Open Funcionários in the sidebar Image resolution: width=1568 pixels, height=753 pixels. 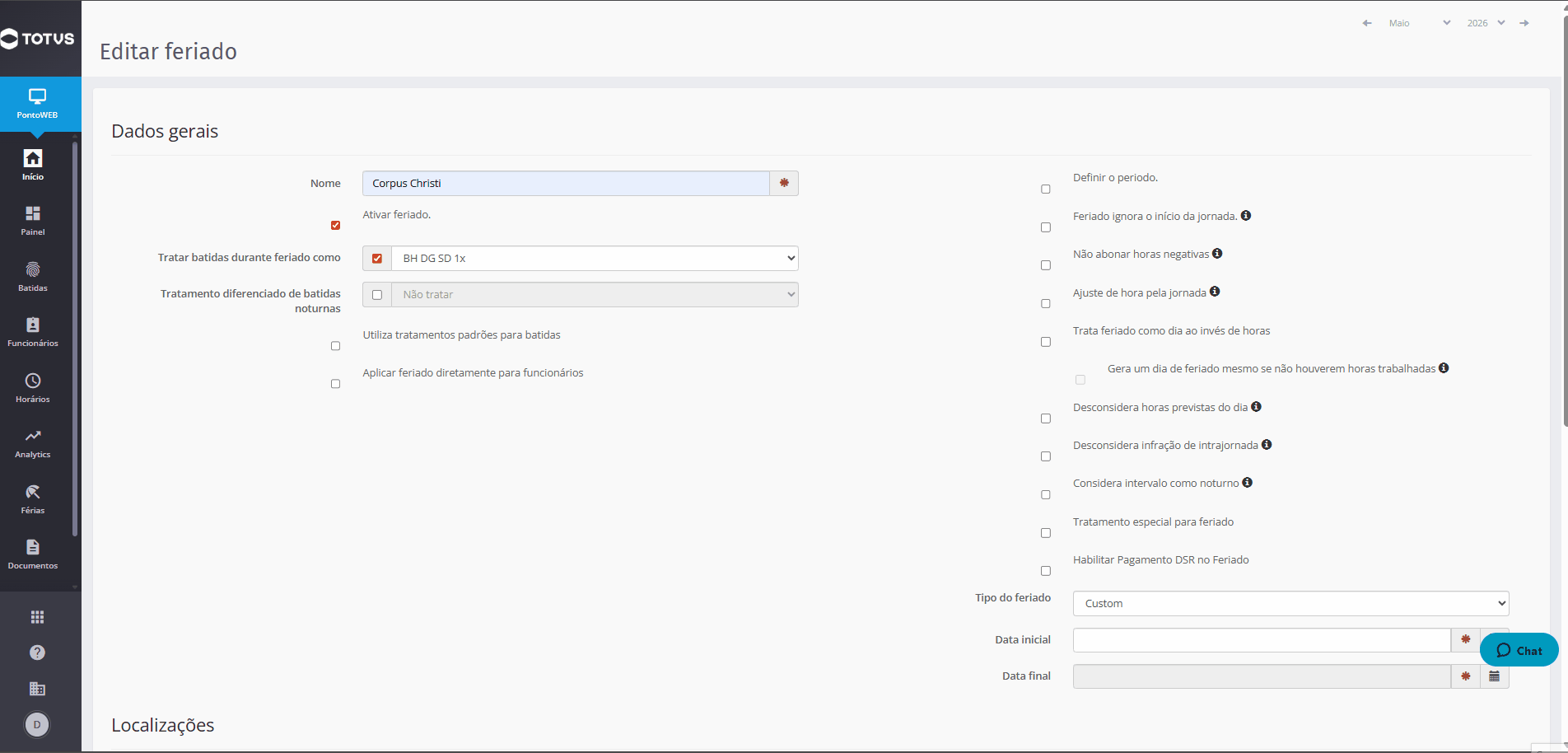33,332
